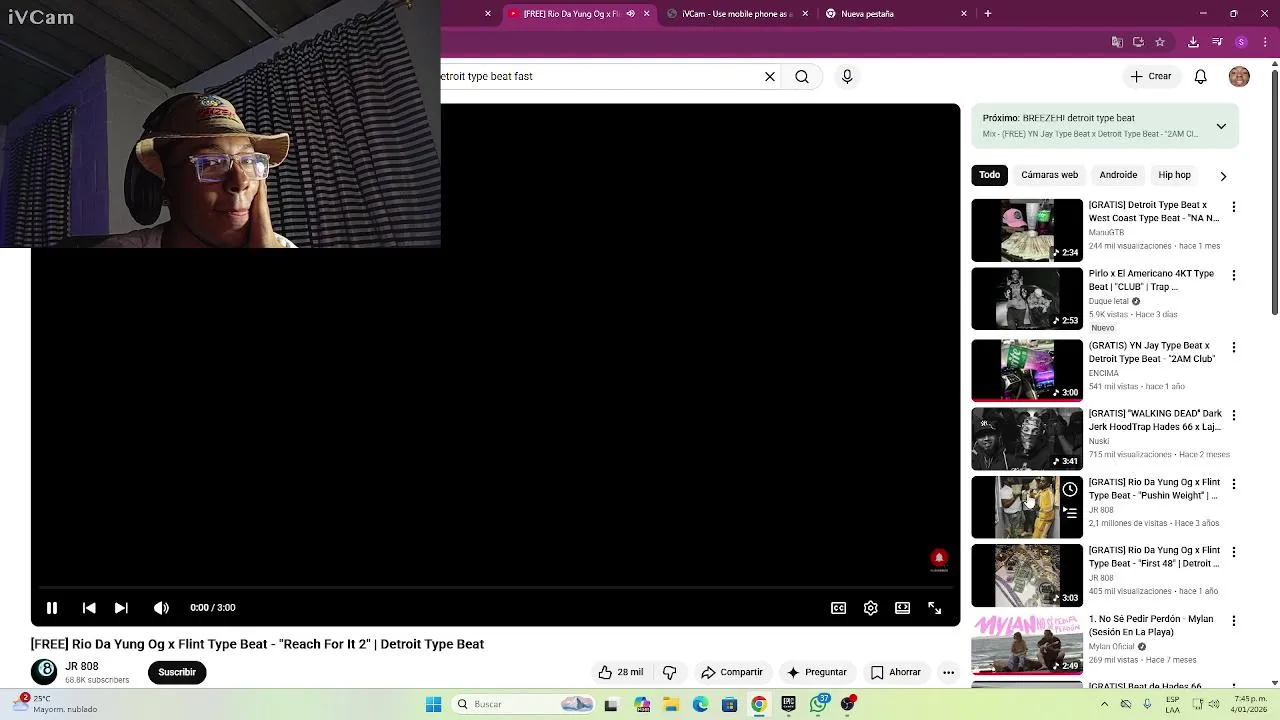Screen dimensions: 1280x720
Task: Open the Pirlo x El Americano thumbnail
Action: pyautogui.click(x=1027, y=299)
